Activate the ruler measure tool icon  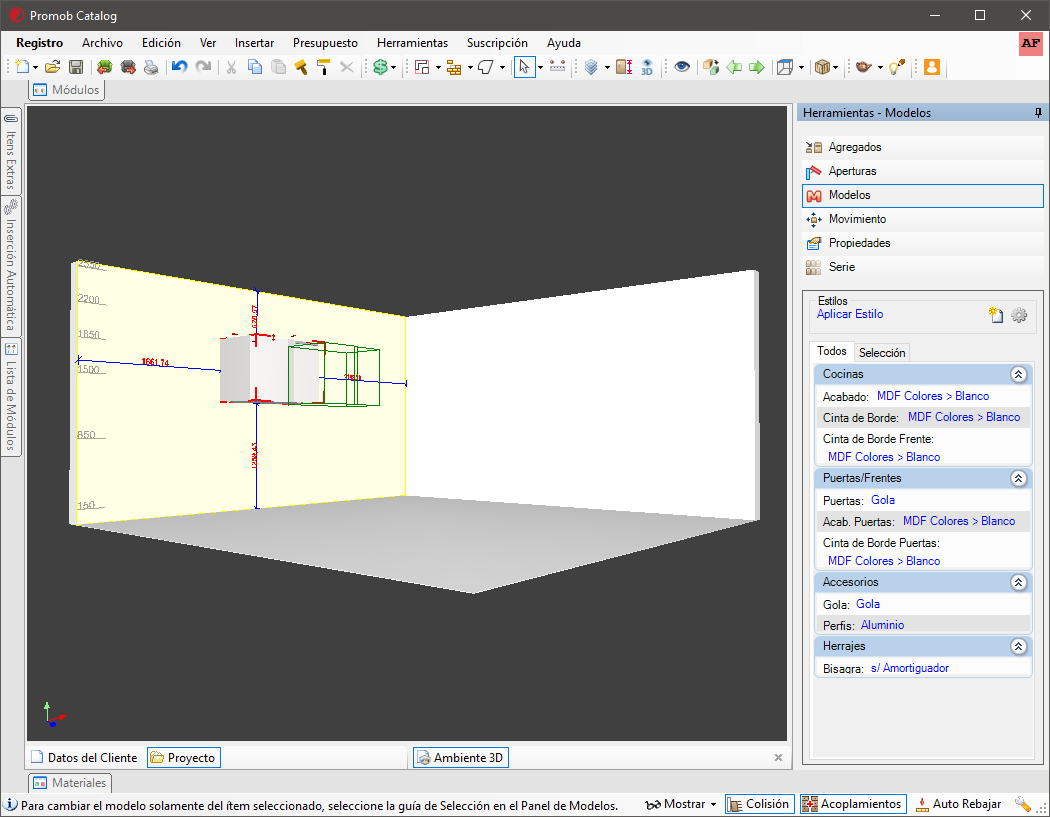[x=557, y=66]
